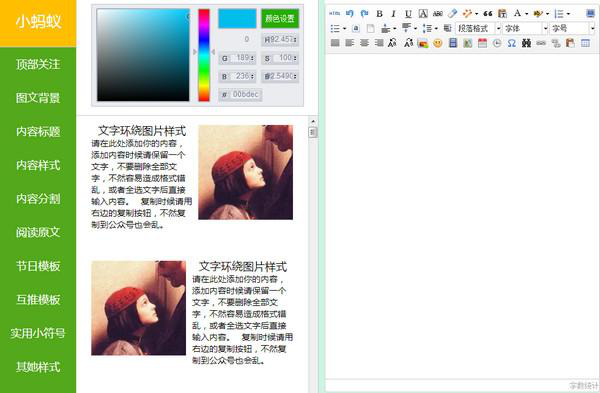Image resolution: width=600 pixels, height=393 pixels.
Task: Open the font color dropdown arrow
Action: (x=527, y=14)
